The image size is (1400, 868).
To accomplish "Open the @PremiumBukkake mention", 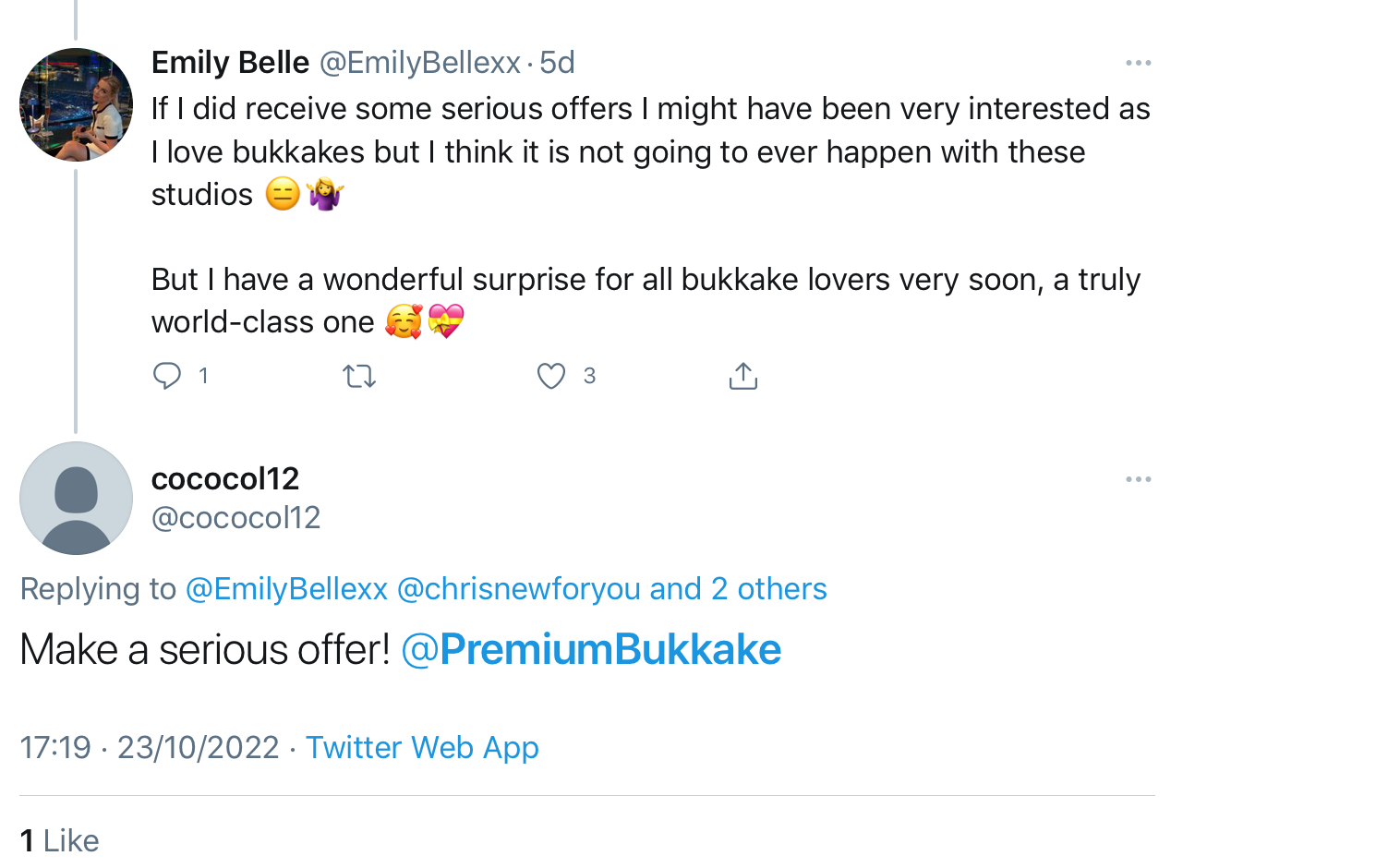I will coord(591,650).
